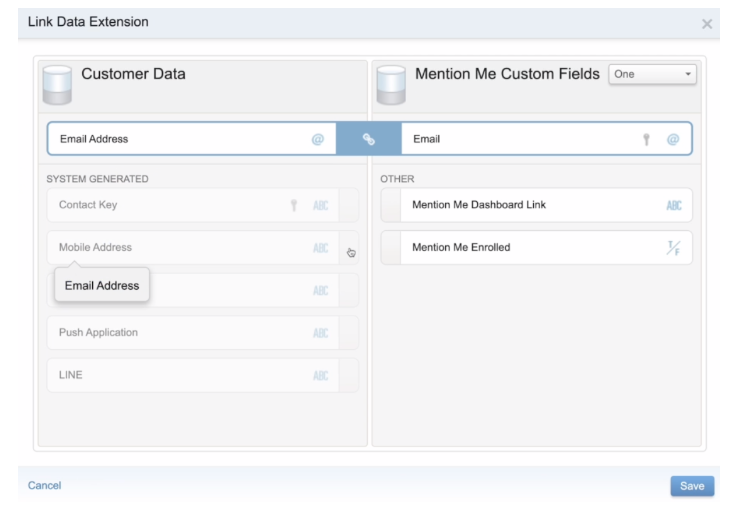Select the Mention Me Enrolled field
This screenshot has width=742, height=516.
click(x=537, y=248)
